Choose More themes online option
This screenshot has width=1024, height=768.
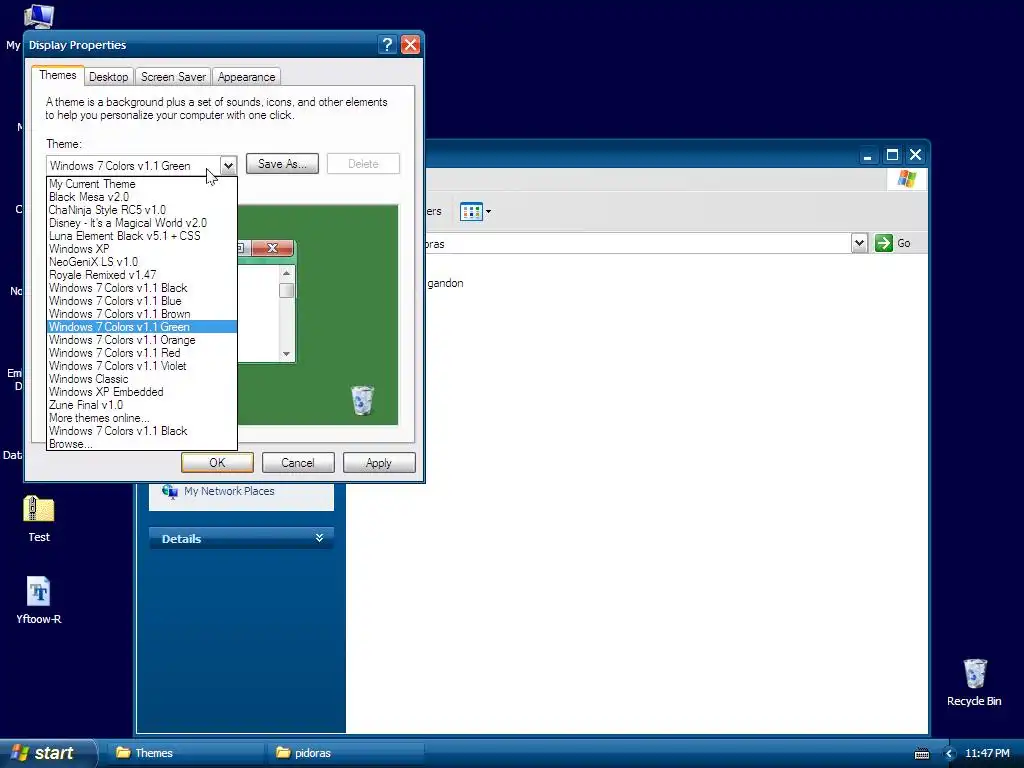tap(142, 419)
